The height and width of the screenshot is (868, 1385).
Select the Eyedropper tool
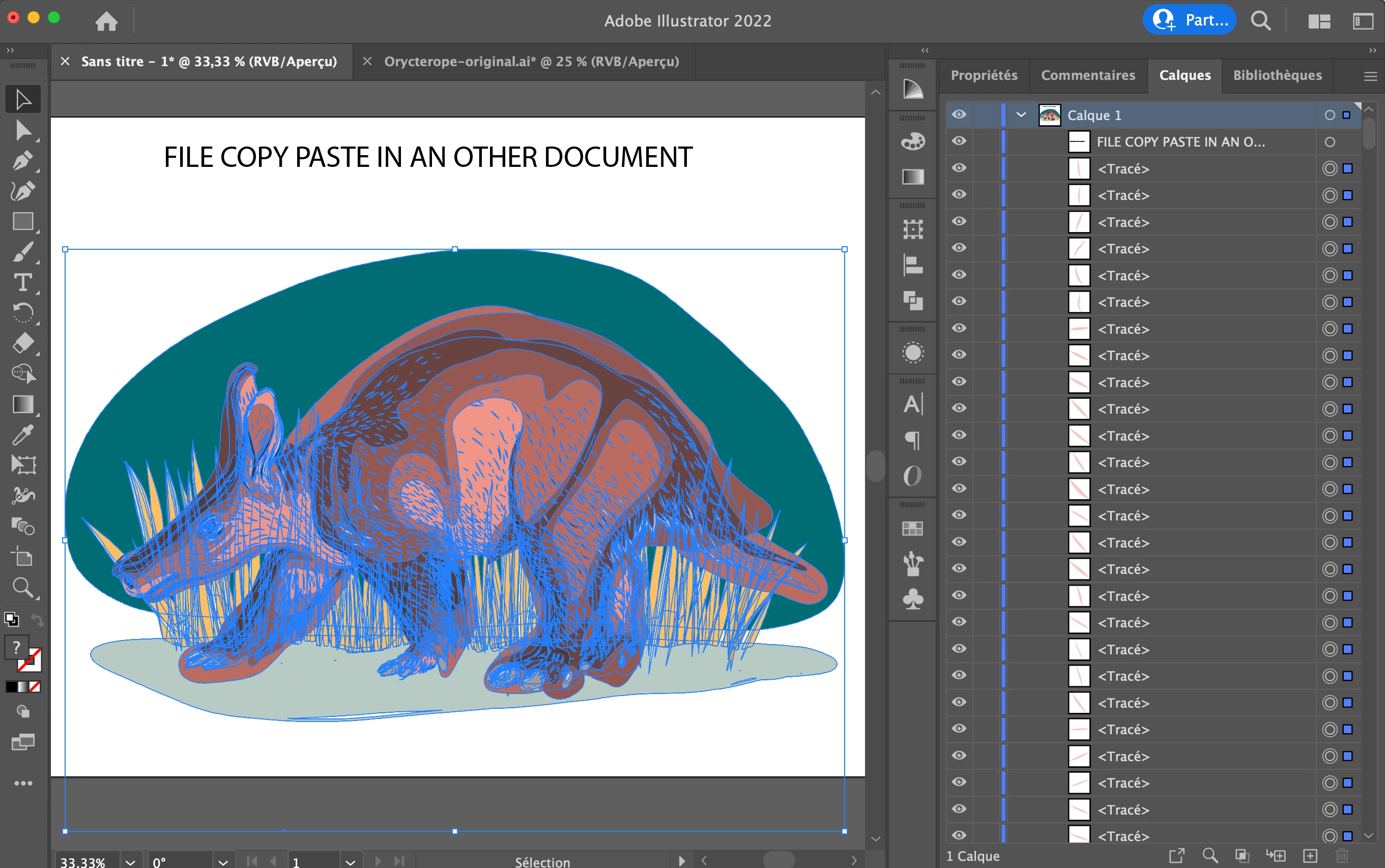[23, 435]
